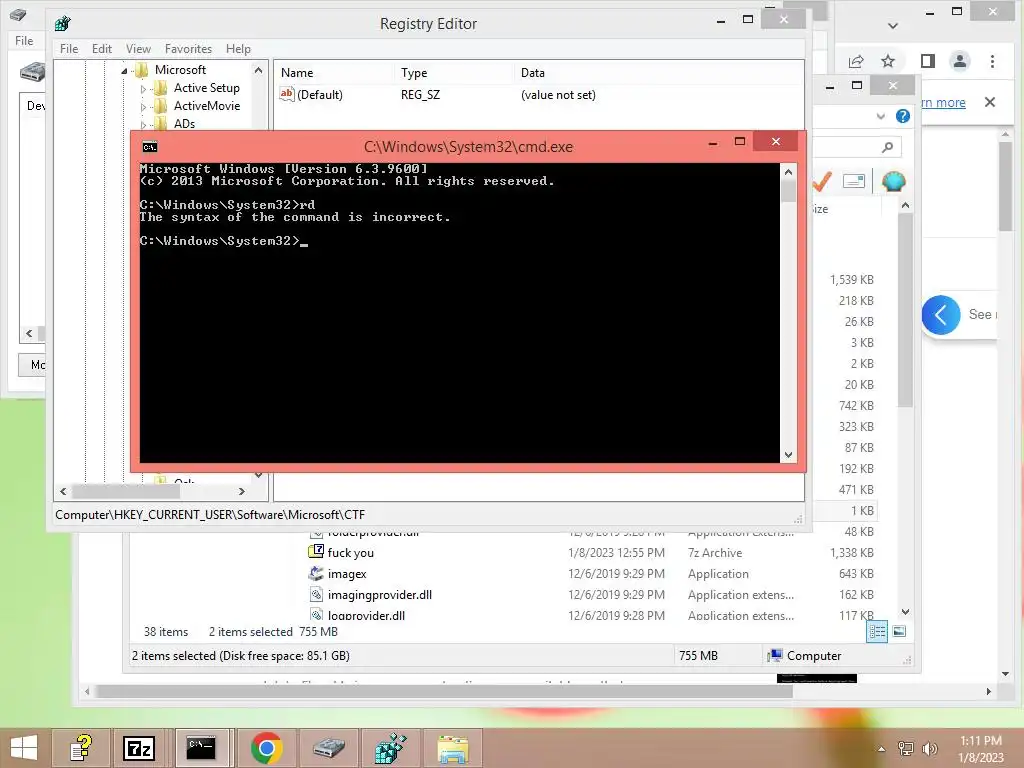Open Chrome from the taskbar

pyautogui.click(x=266, y=748)
